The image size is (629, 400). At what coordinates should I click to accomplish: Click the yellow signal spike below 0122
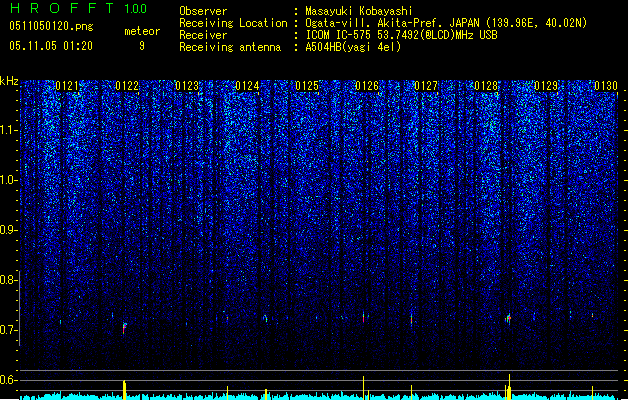click(x=124, y=389)
